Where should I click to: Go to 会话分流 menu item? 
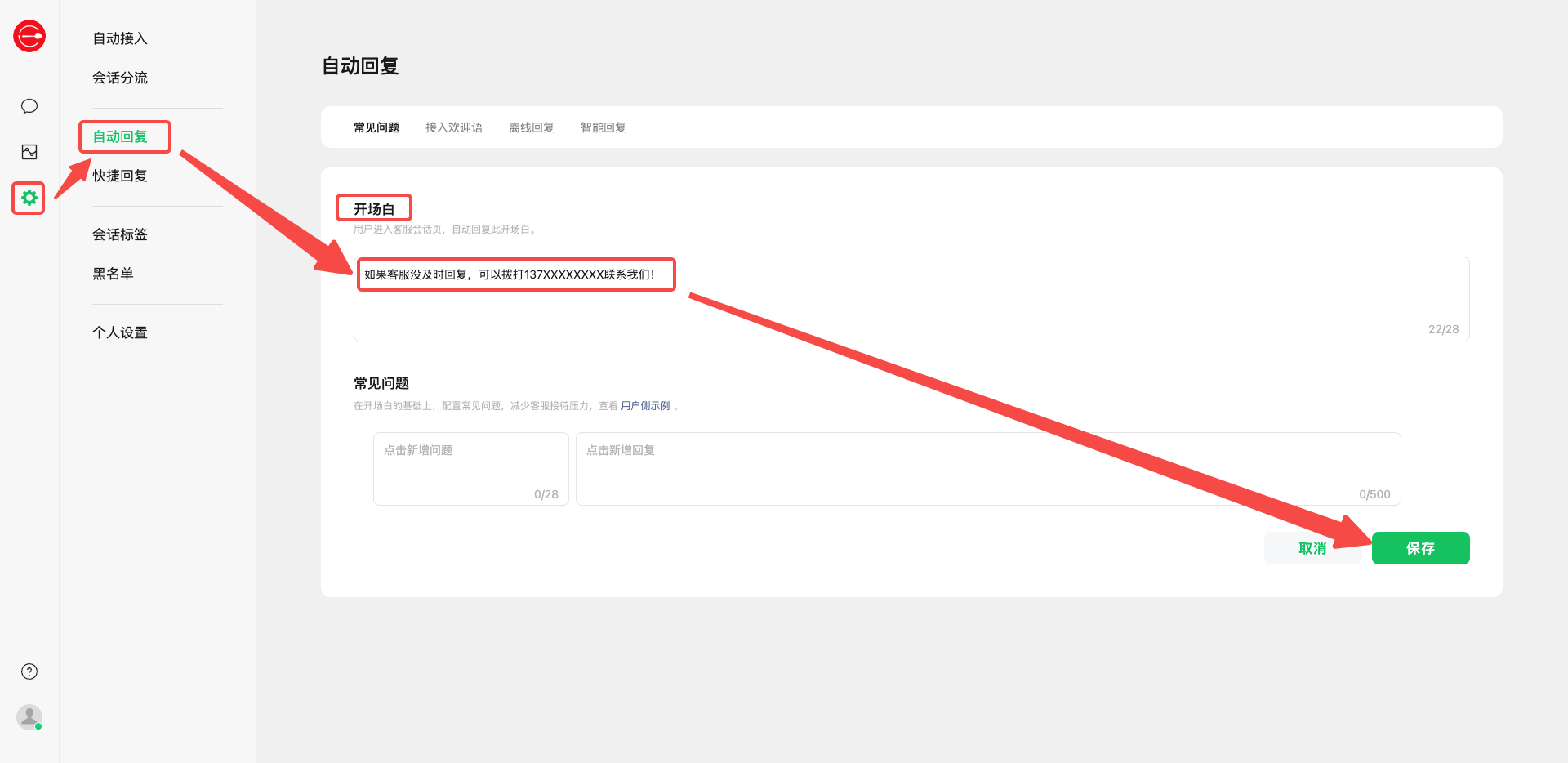pos(120,78)
